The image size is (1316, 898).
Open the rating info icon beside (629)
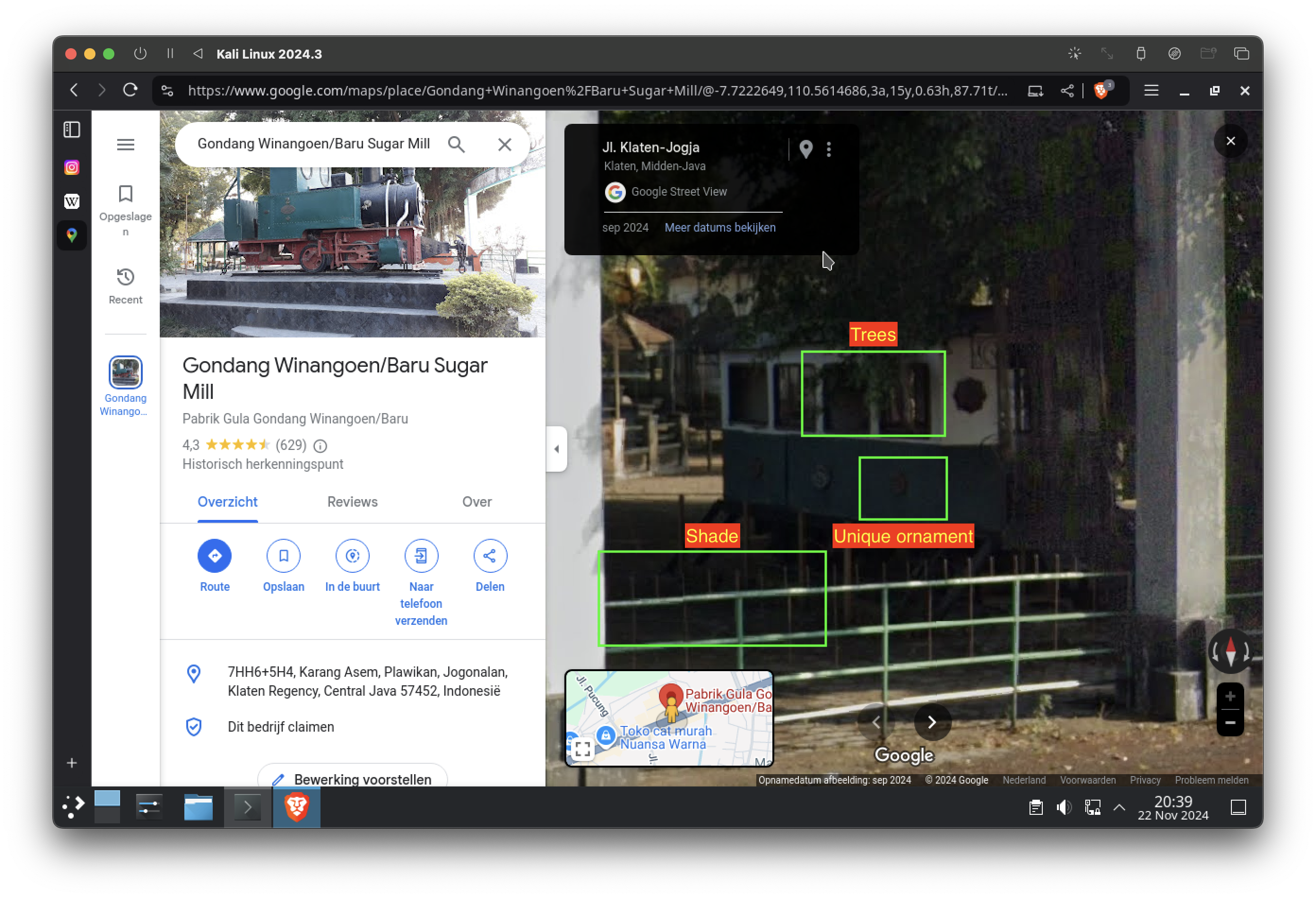point(320,446)
